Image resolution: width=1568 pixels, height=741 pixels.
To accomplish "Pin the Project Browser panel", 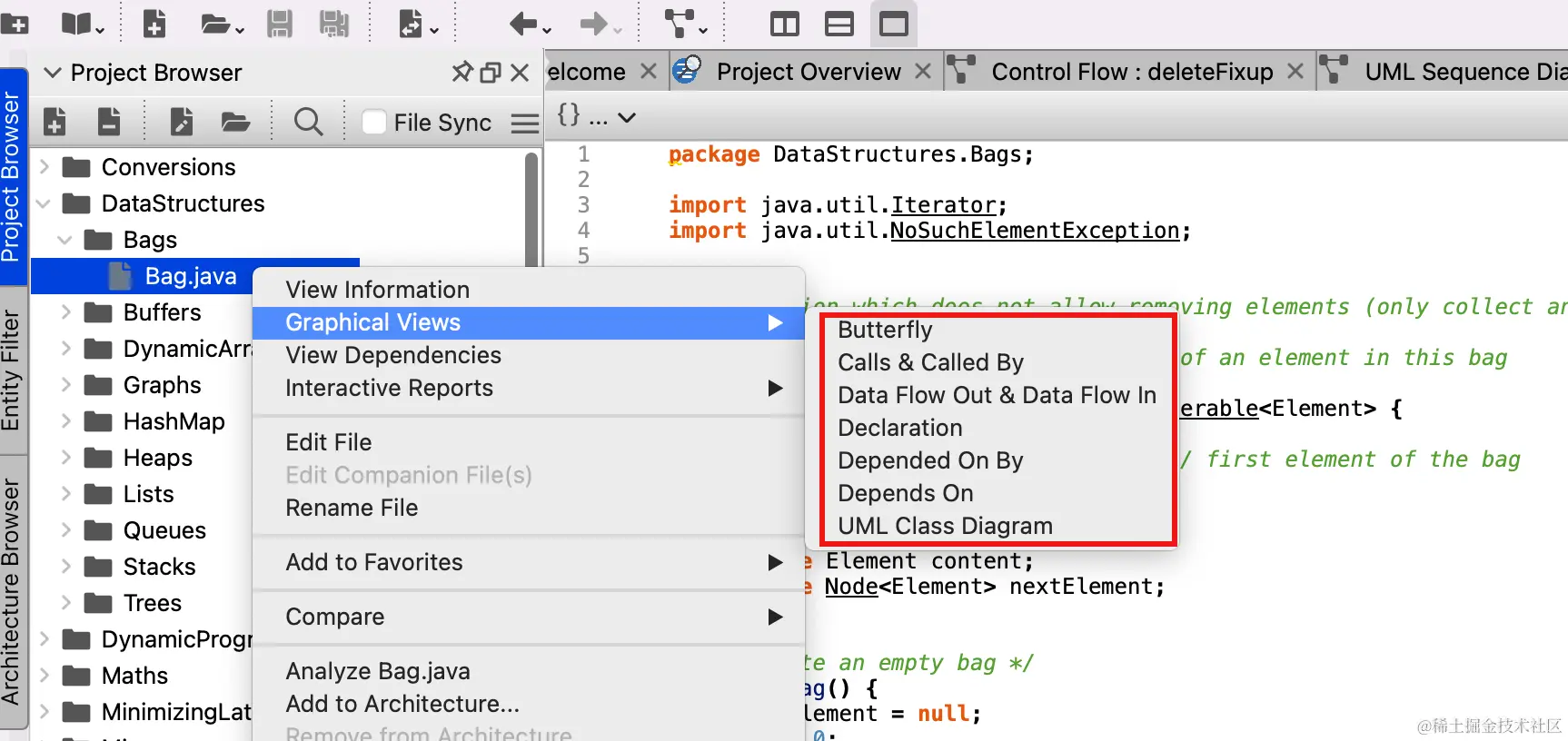I will [462, 72].
